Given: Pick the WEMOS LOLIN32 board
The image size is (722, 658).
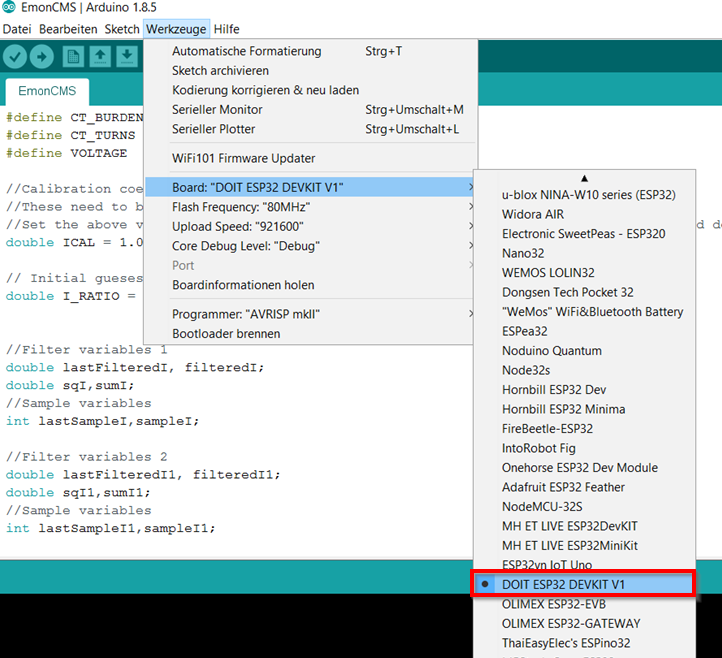Looking at the screenshot, I should tap(549, 272).
